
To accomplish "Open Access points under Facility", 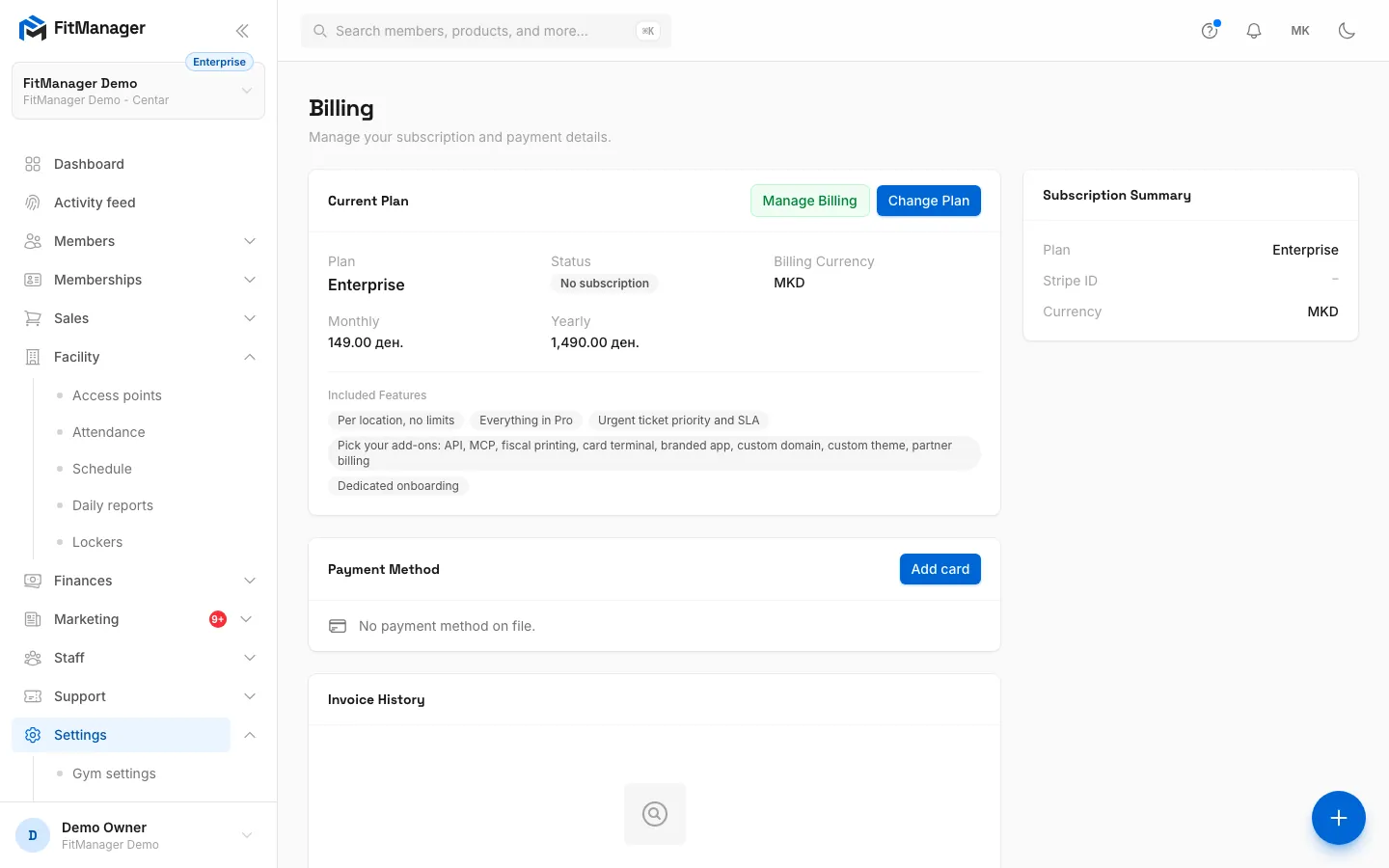I will pos(117,395).
